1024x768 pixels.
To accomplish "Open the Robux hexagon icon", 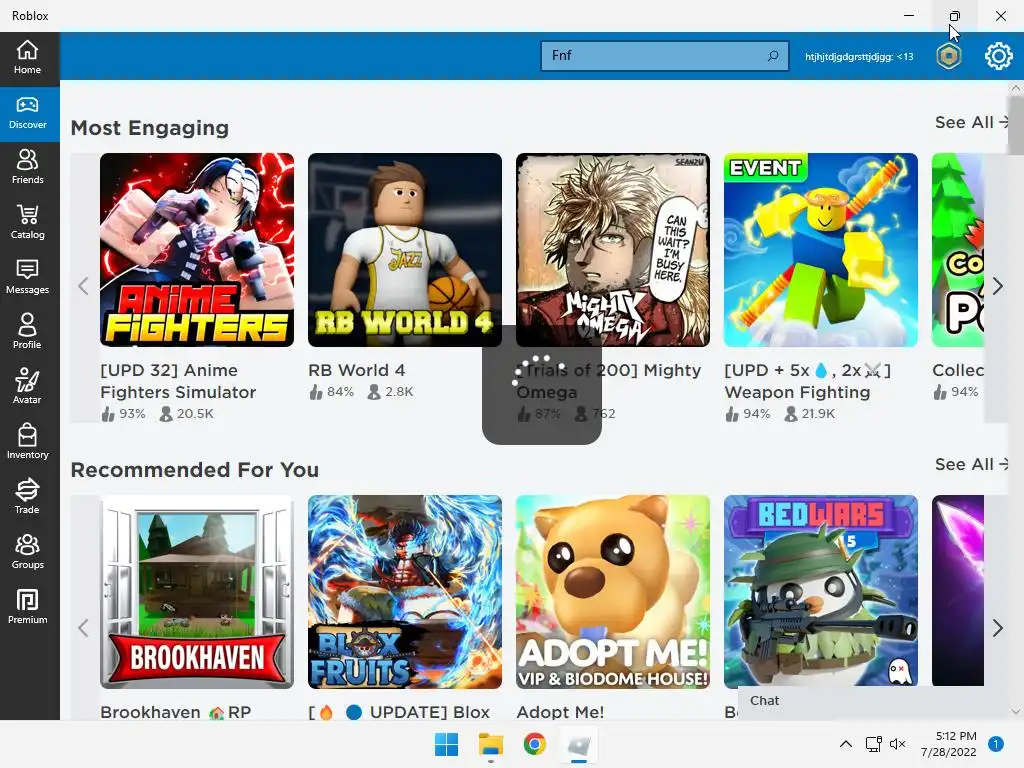I will (x=948, y=56).
